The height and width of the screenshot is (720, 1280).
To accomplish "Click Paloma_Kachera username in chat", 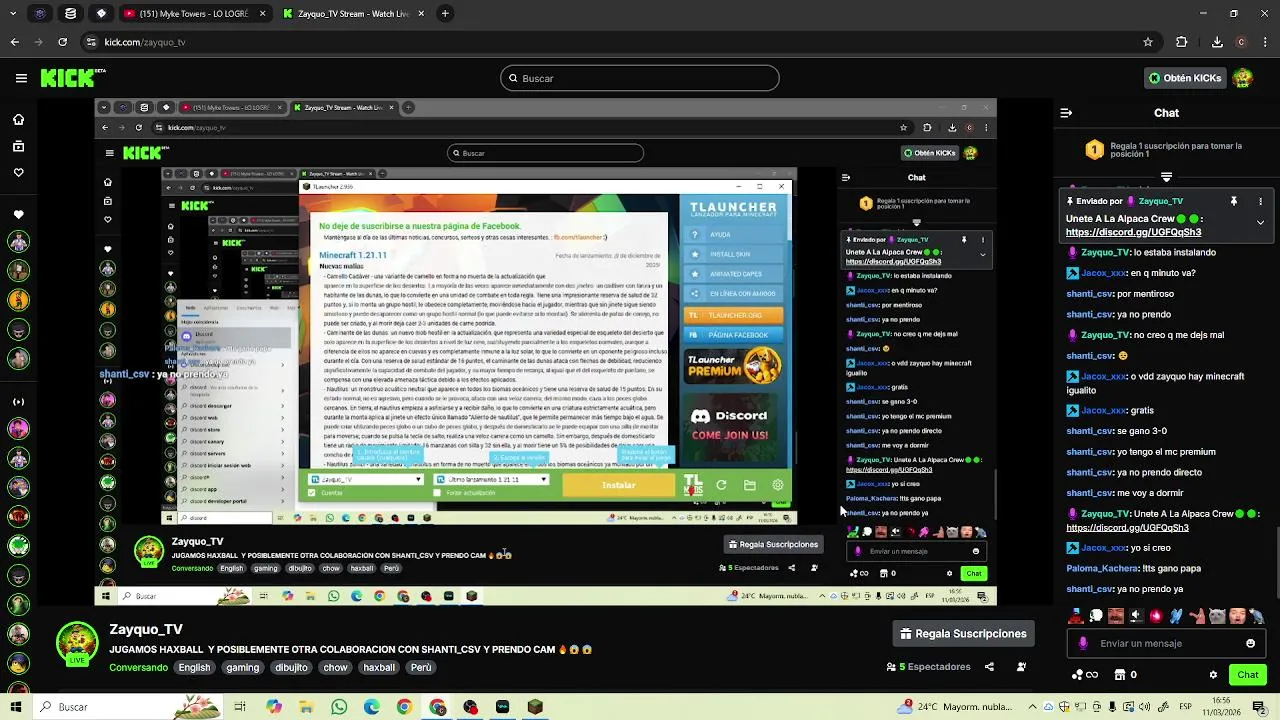I will pos(1105,568).
